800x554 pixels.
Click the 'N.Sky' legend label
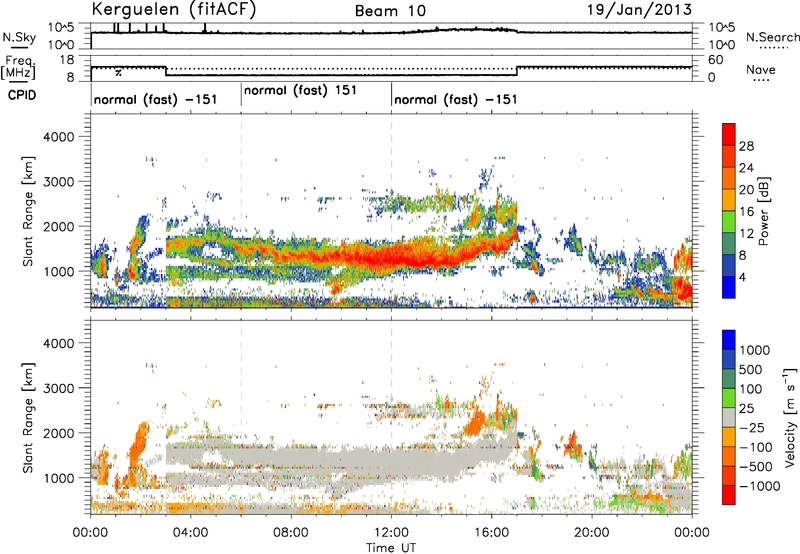click(19, 37)
